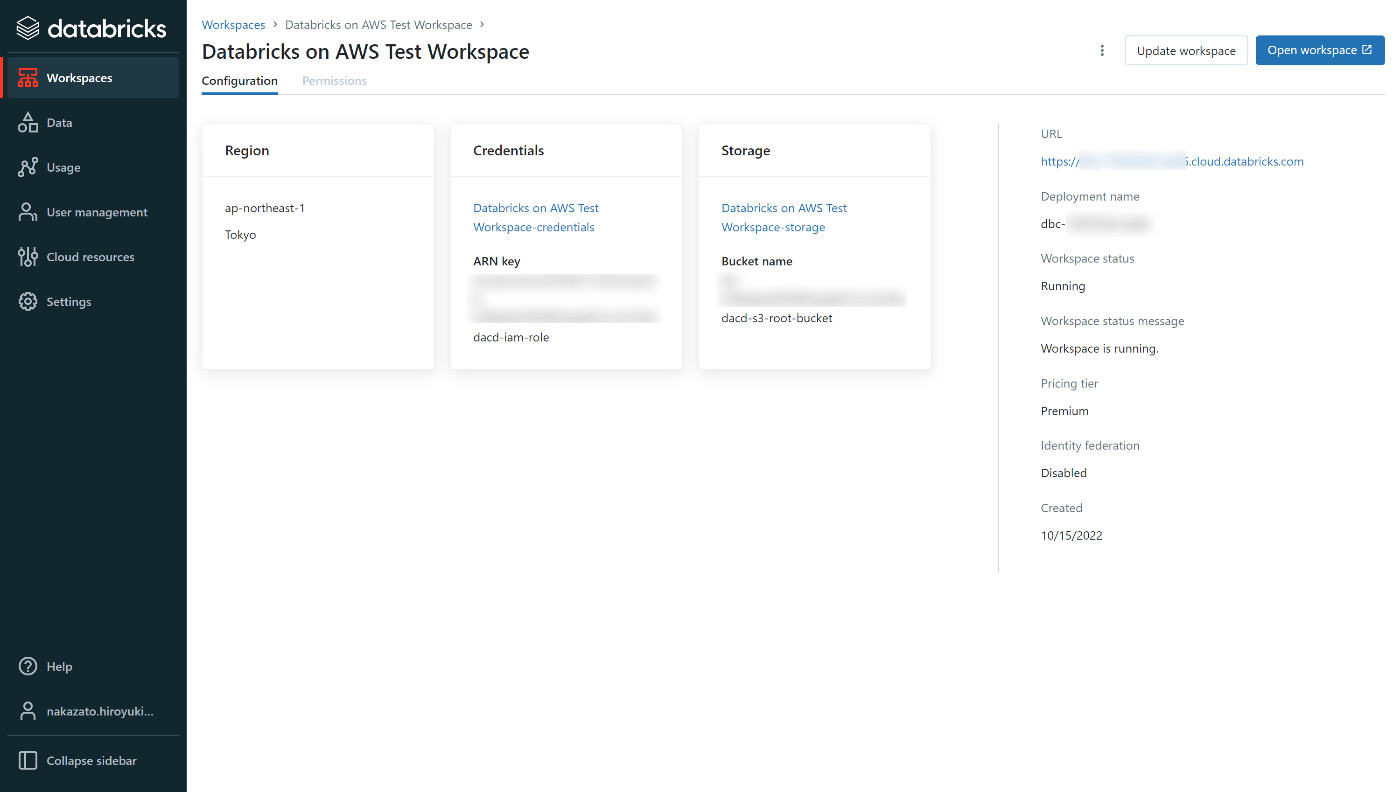Click the Usage graph icon
Screen dimensions: 1400x792
coord(28,168)
